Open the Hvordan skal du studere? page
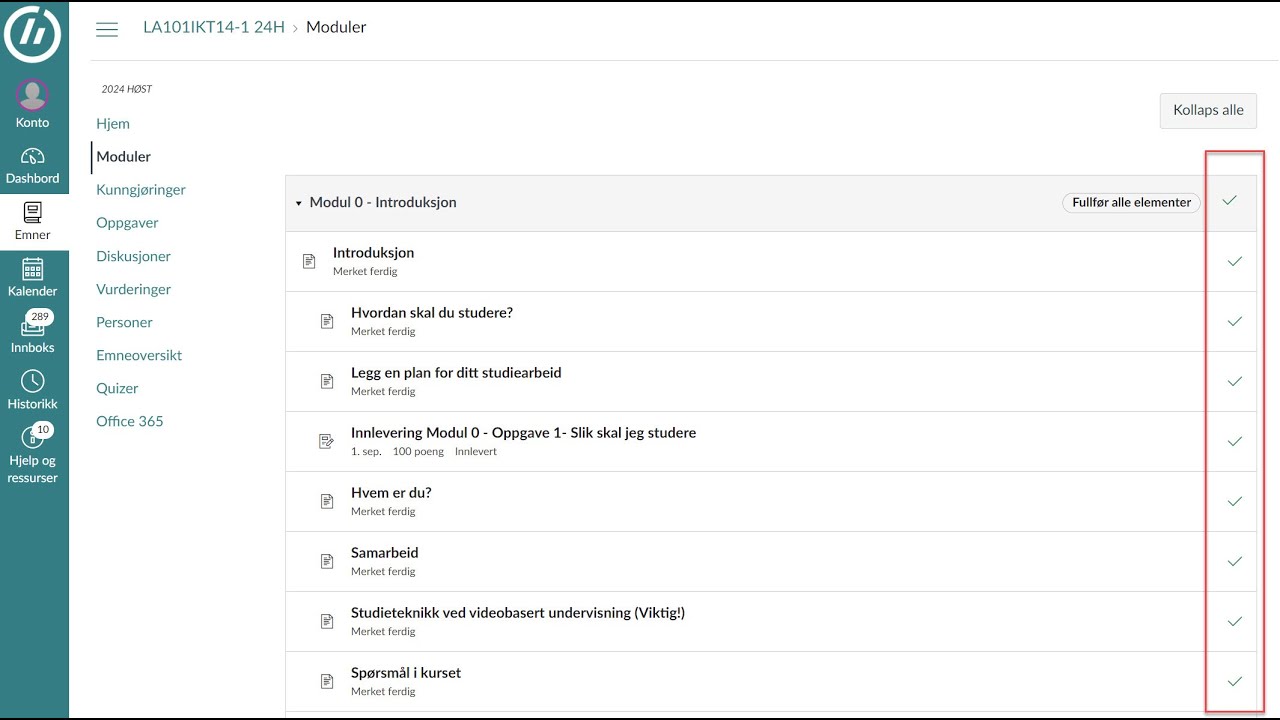 click(432, 312)
